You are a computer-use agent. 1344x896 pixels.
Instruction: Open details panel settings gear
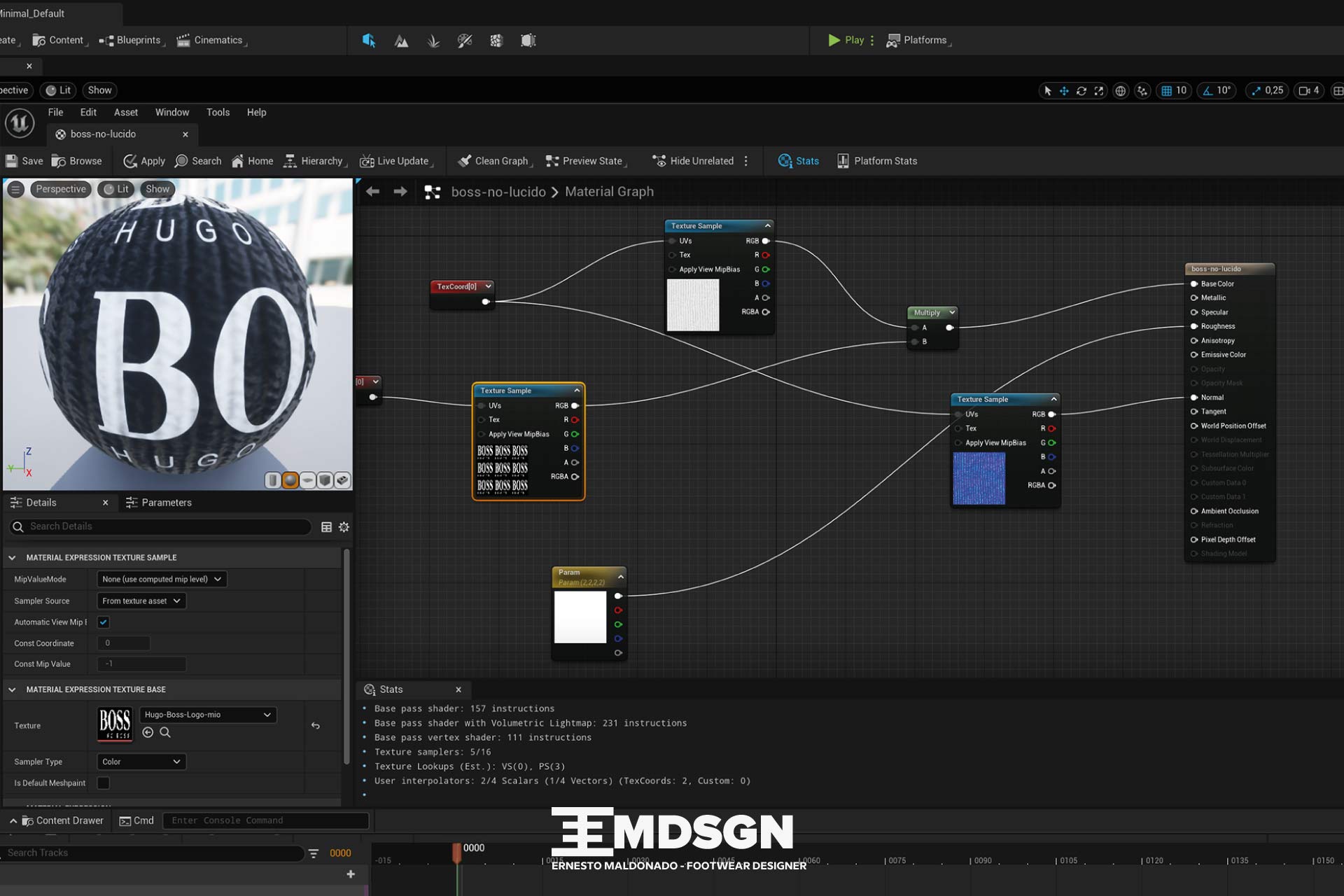tap(344, 527)
